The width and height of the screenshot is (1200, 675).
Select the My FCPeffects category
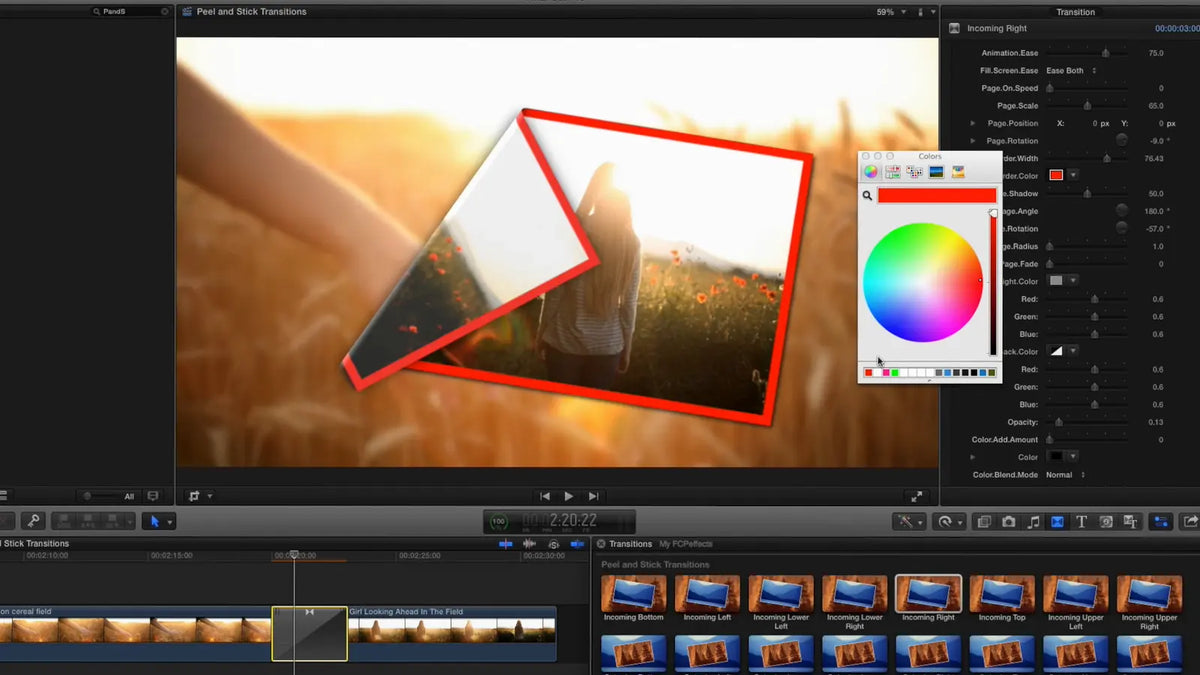(685, 544)
